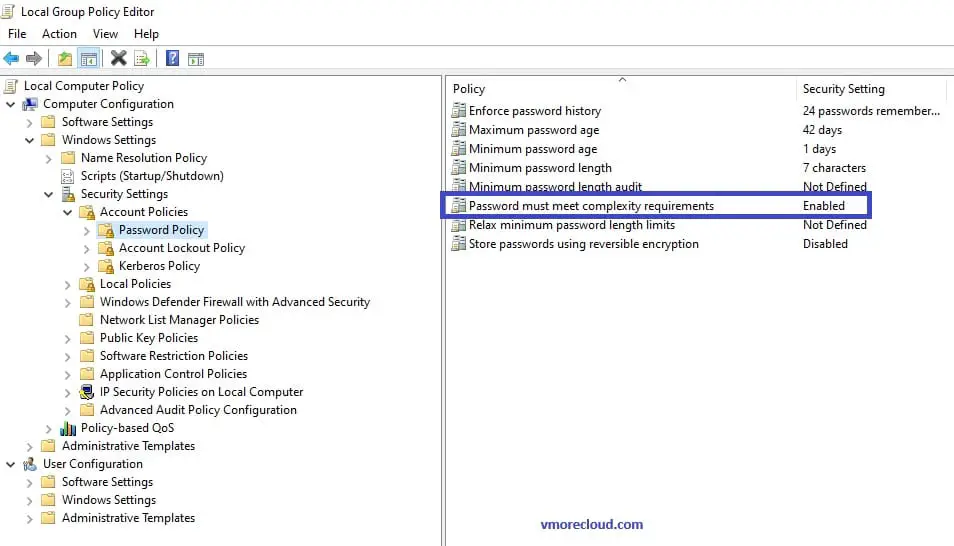954x546 pixels.
Task: Click the Policy-based QoS chart icon
Action: [68, 429]
